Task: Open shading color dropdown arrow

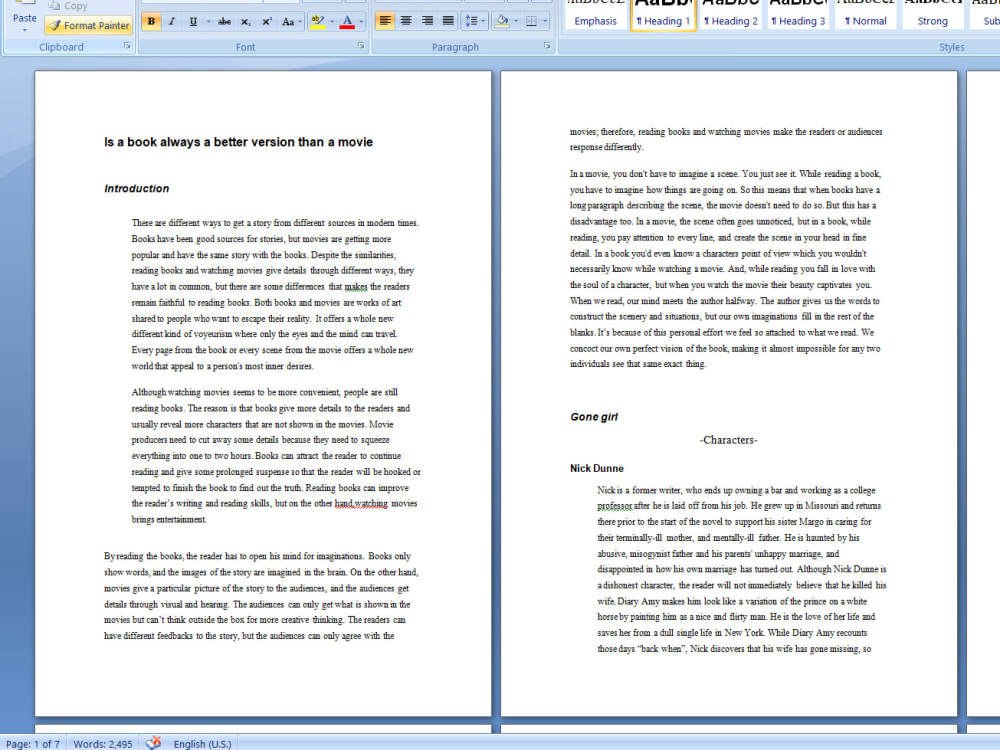Action: coord(516,21)
